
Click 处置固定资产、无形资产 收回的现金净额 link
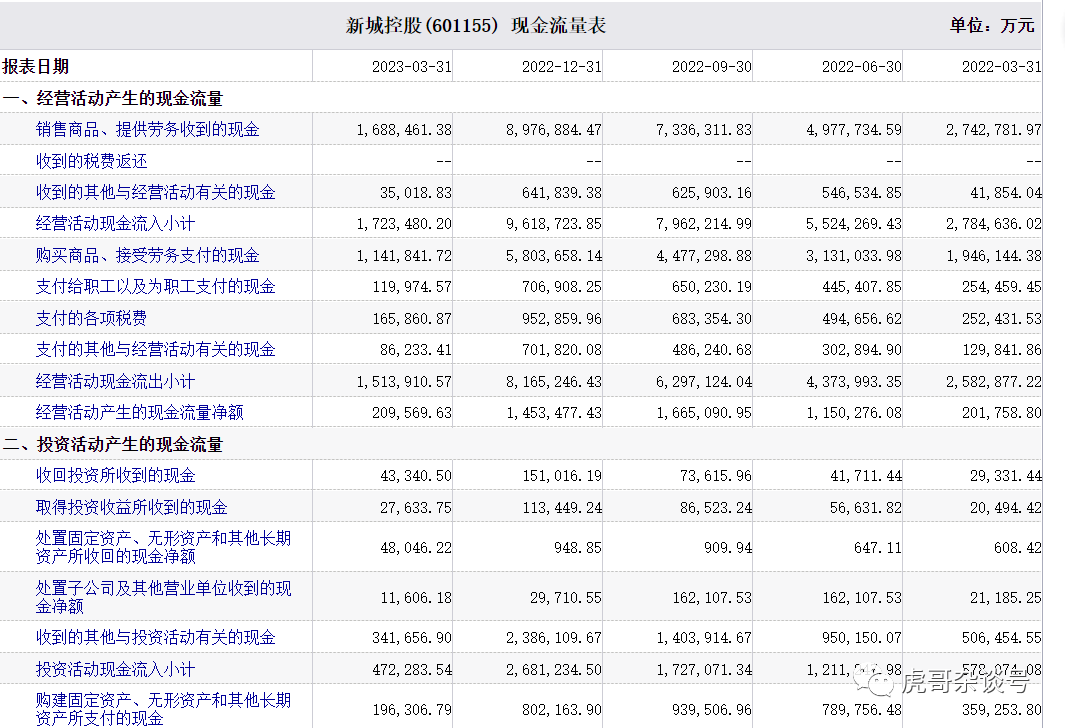[x=163, y=547]
